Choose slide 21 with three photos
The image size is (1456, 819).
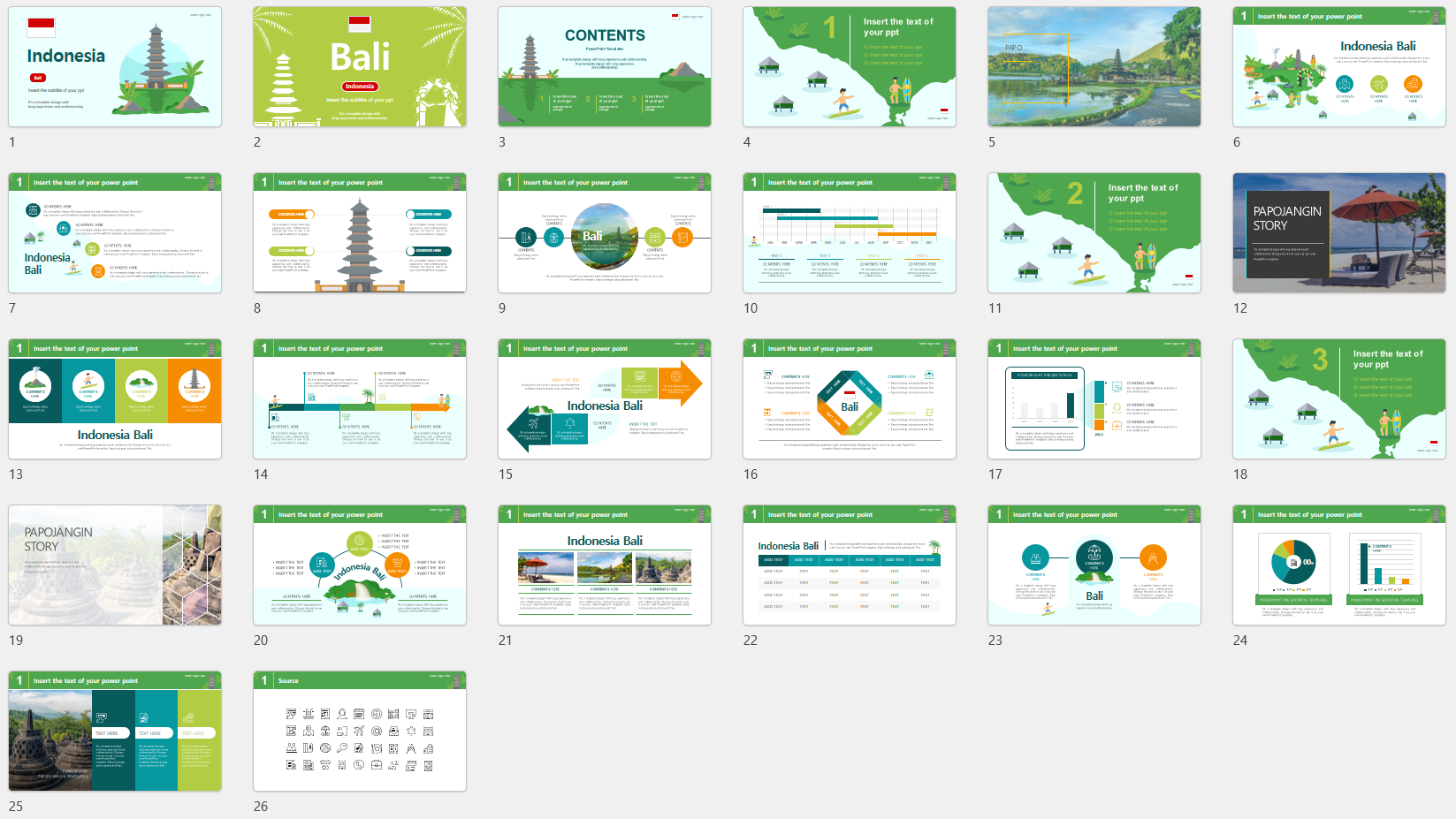coord(605,565)
